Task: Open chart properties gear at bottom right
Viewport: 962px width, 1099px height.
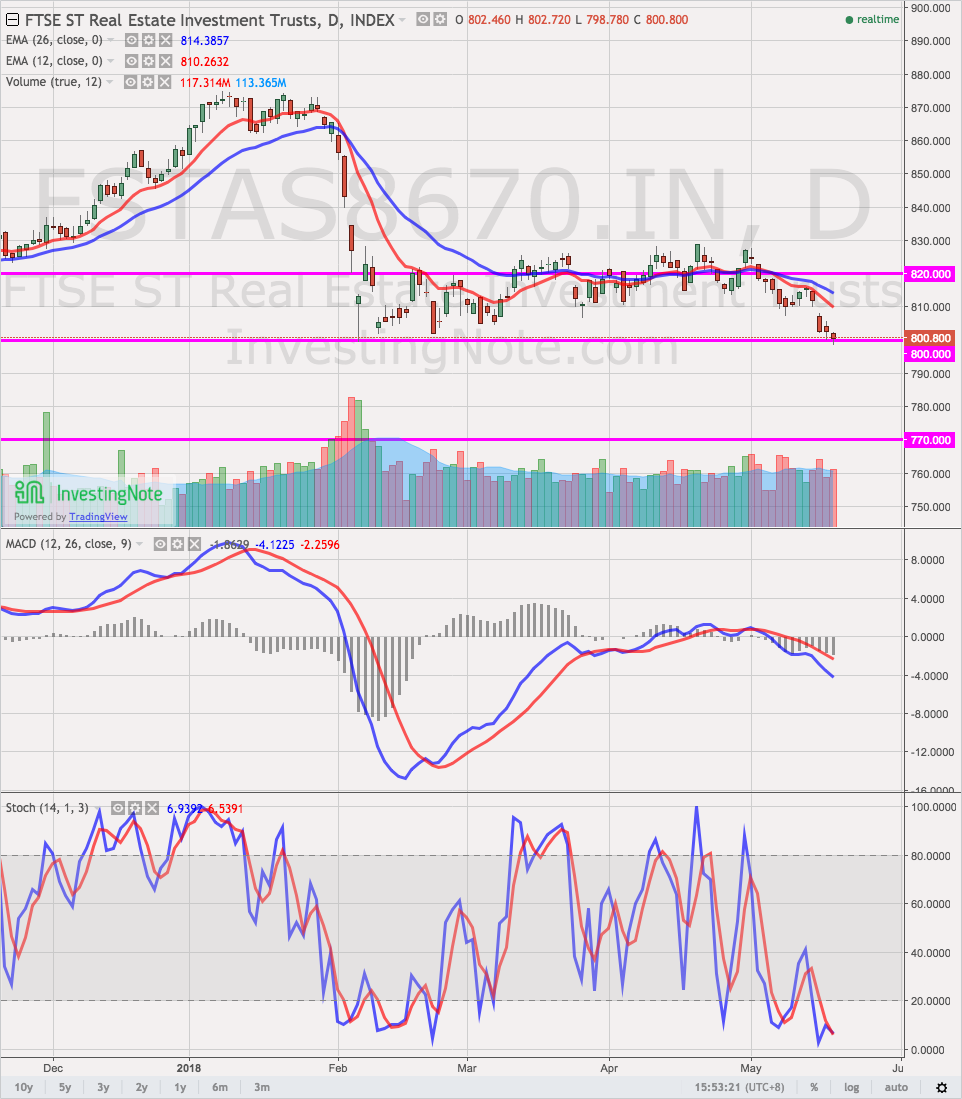Action: [x=941, y=1087]
